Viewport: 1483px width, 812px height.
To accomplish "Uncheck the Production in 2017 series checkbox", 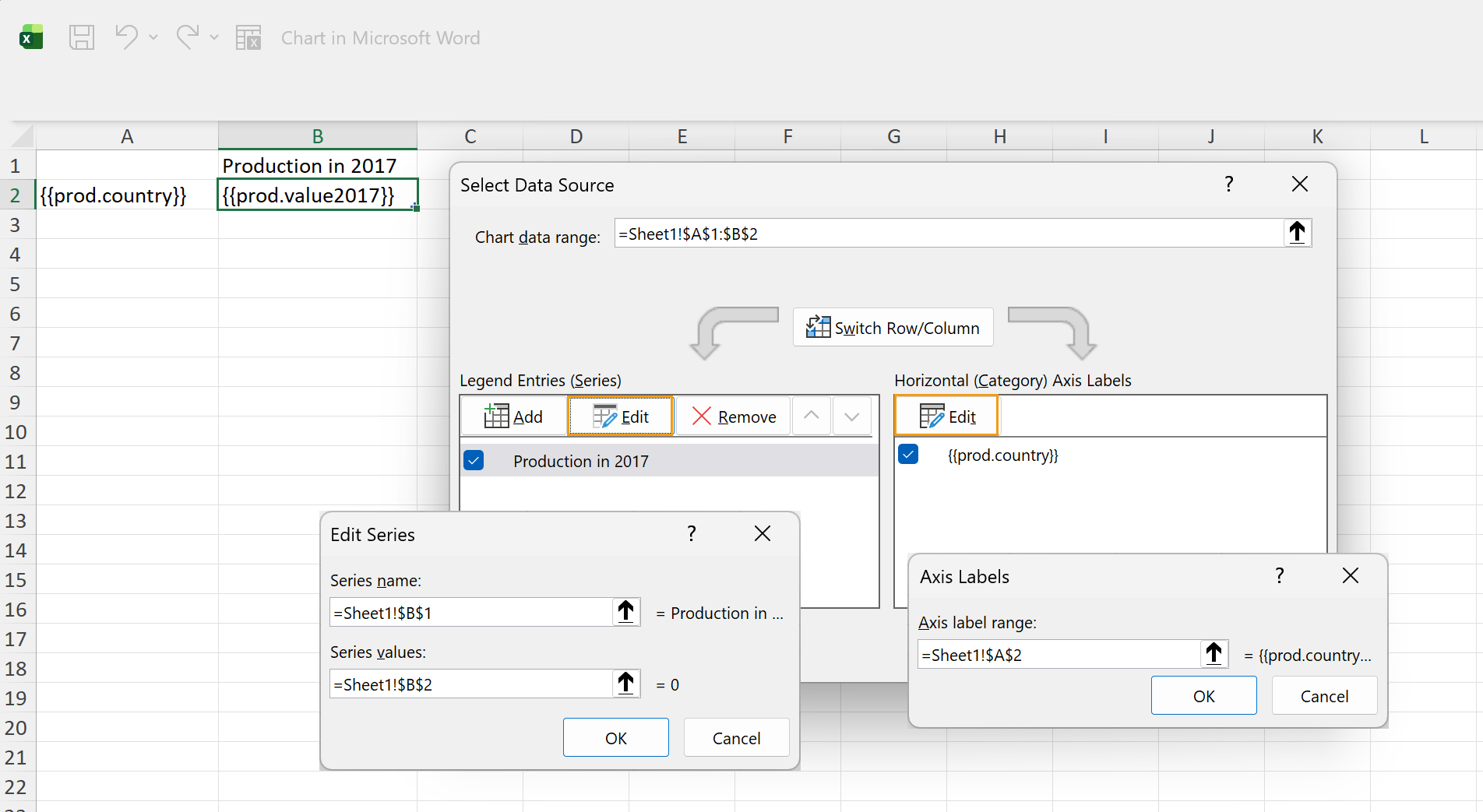I will 474,460.
